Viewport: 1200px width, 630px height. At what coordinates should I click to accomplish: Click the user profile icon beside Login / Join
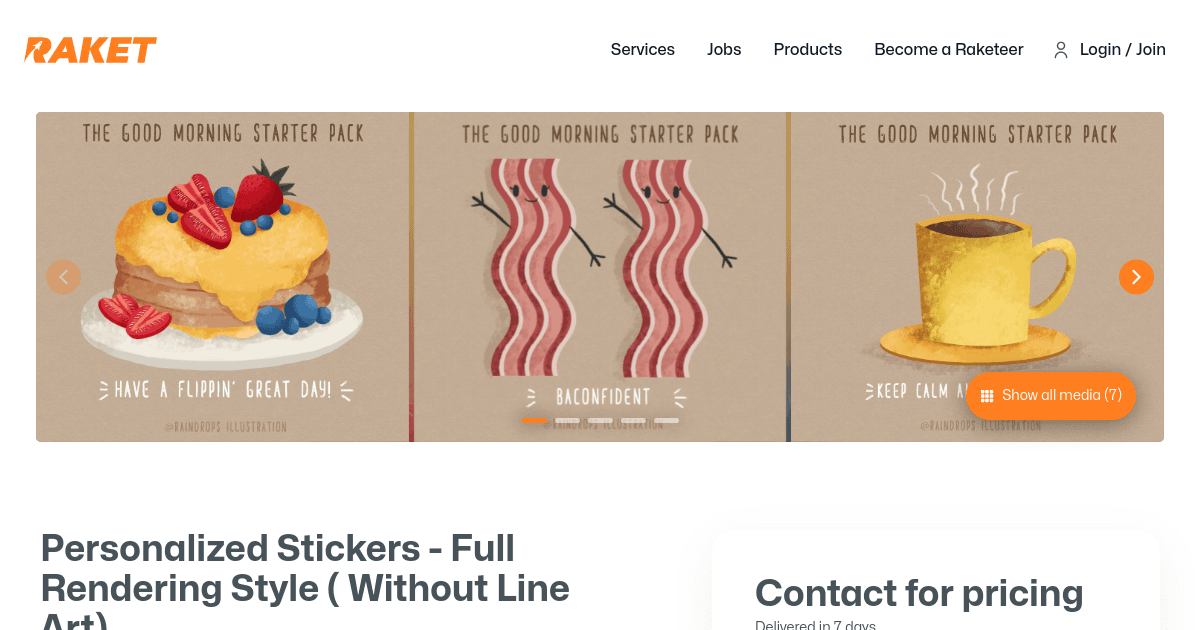coord(1060,49)
